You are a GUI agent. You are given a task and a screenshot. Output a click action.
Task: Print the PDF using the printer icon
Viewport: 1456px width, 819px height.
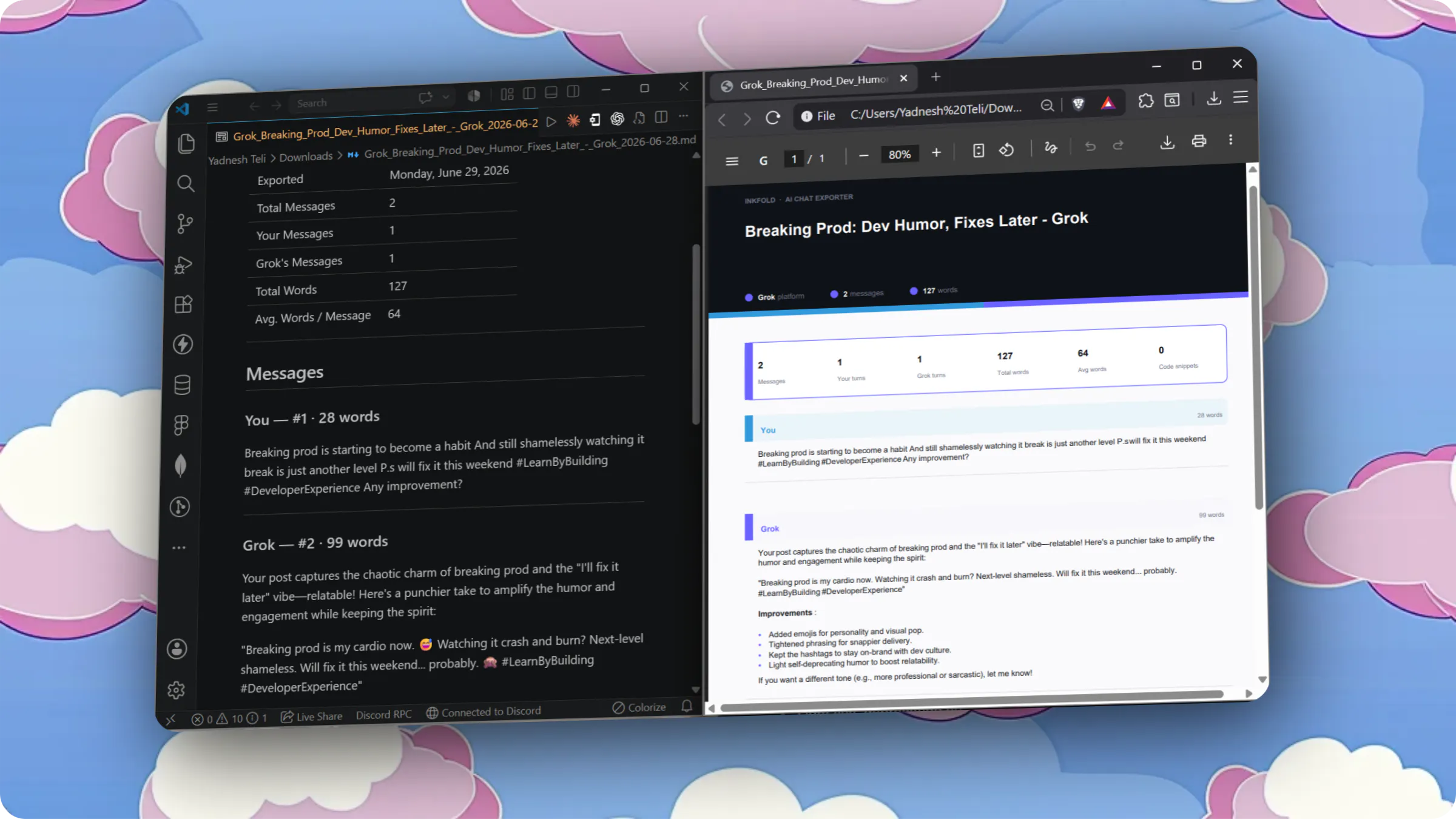1199,141
